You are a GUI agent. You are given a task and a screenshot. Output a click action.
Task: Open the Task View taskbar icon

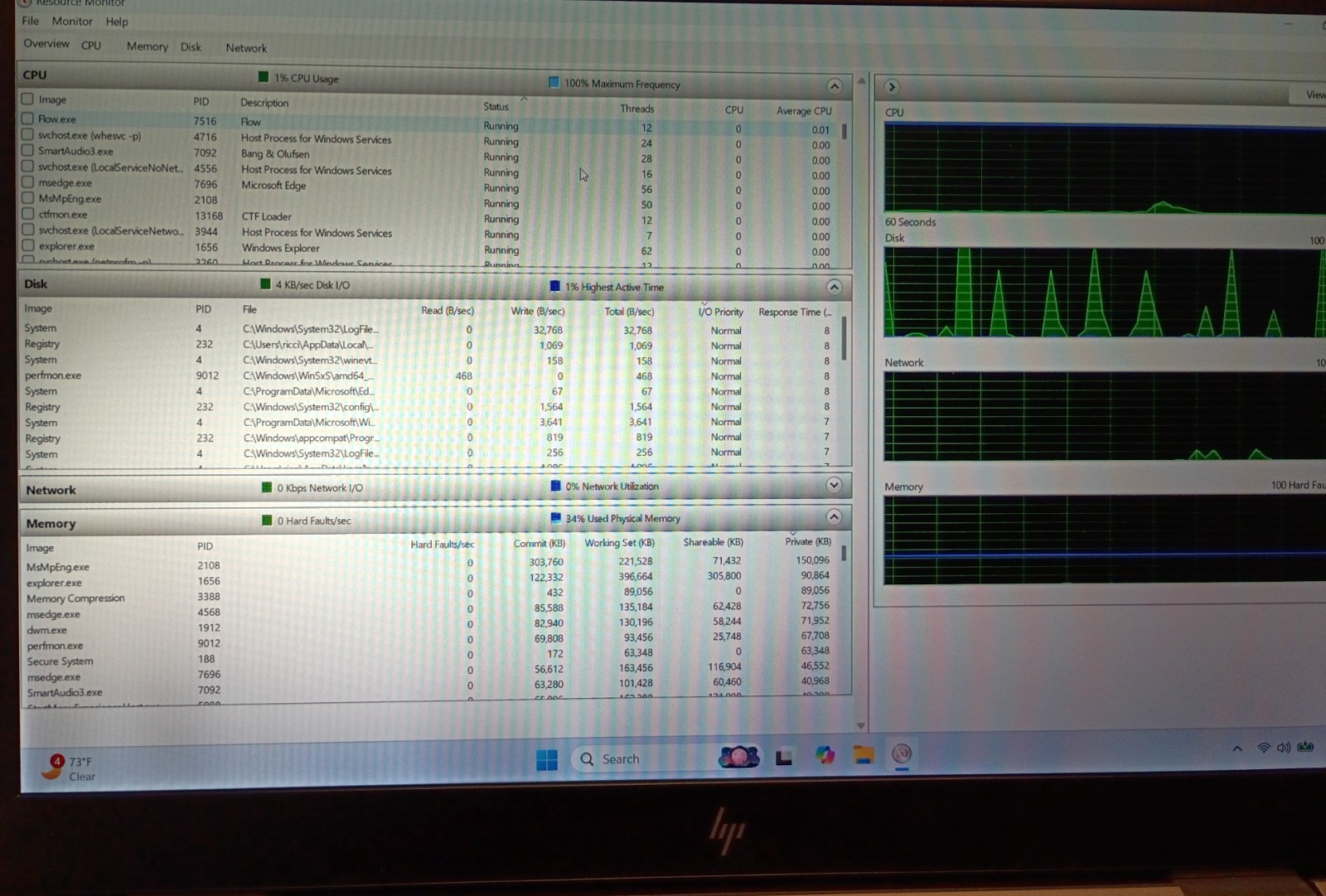tap(784, 757)
